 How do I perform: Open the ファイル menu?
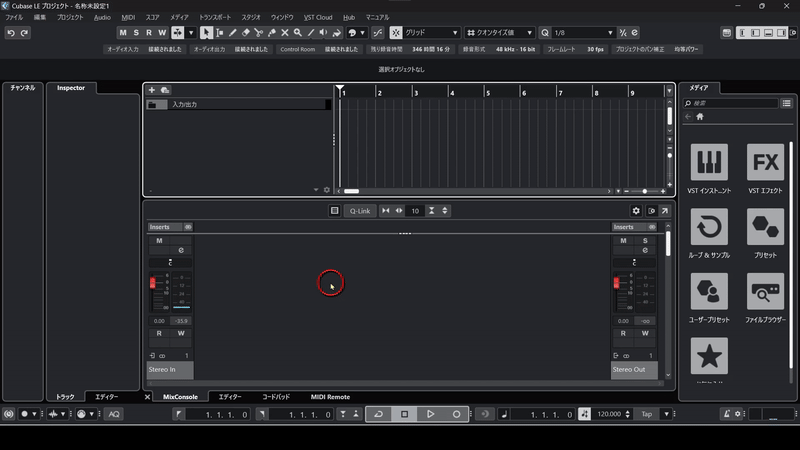coord(14,17)
